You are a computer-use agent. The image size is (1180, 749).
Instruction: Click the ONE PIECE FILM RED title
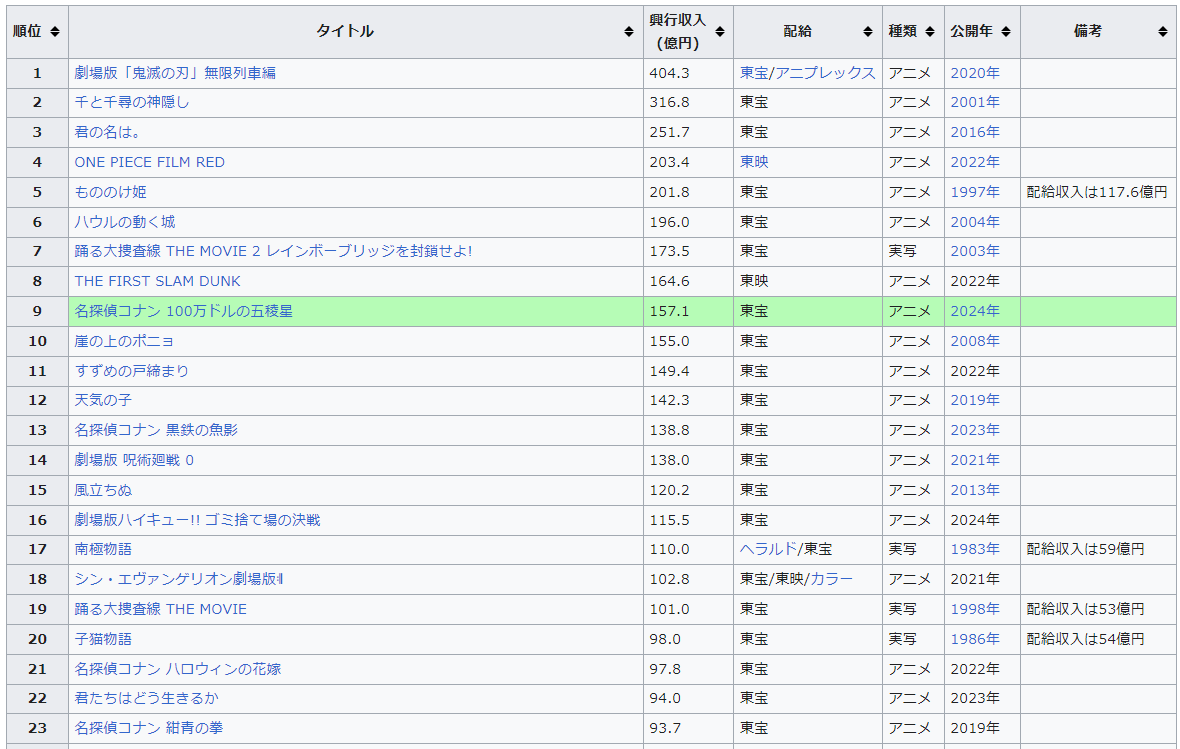pos(149,162)
